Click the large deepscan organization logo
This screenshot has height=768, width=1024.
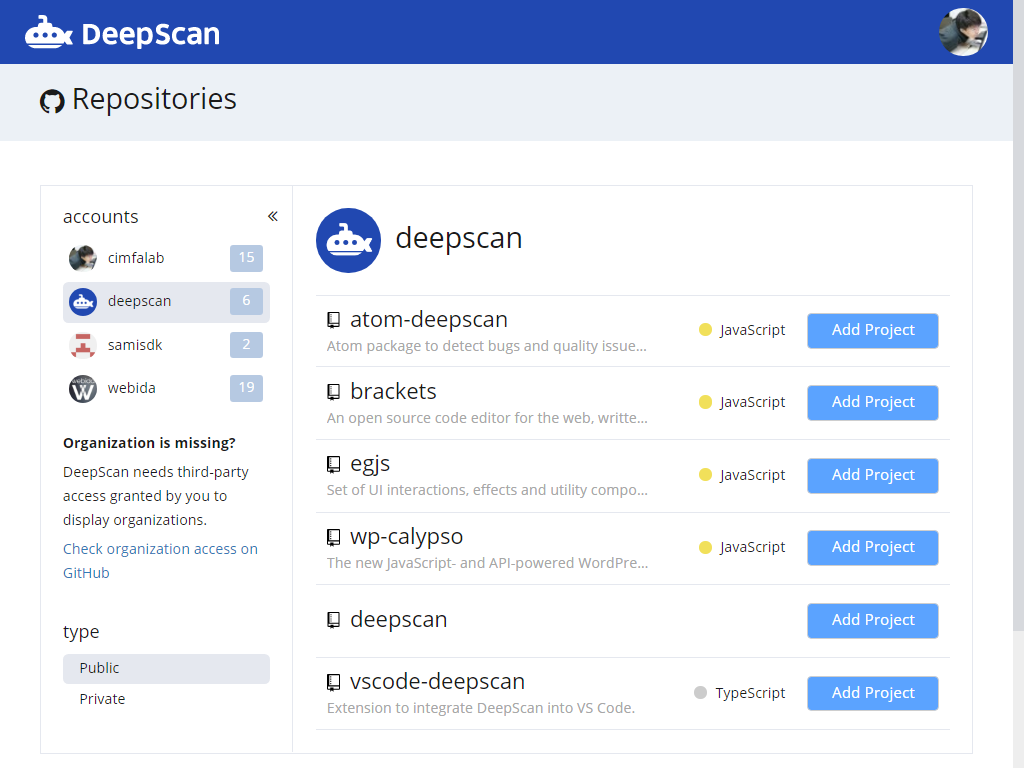348,240
